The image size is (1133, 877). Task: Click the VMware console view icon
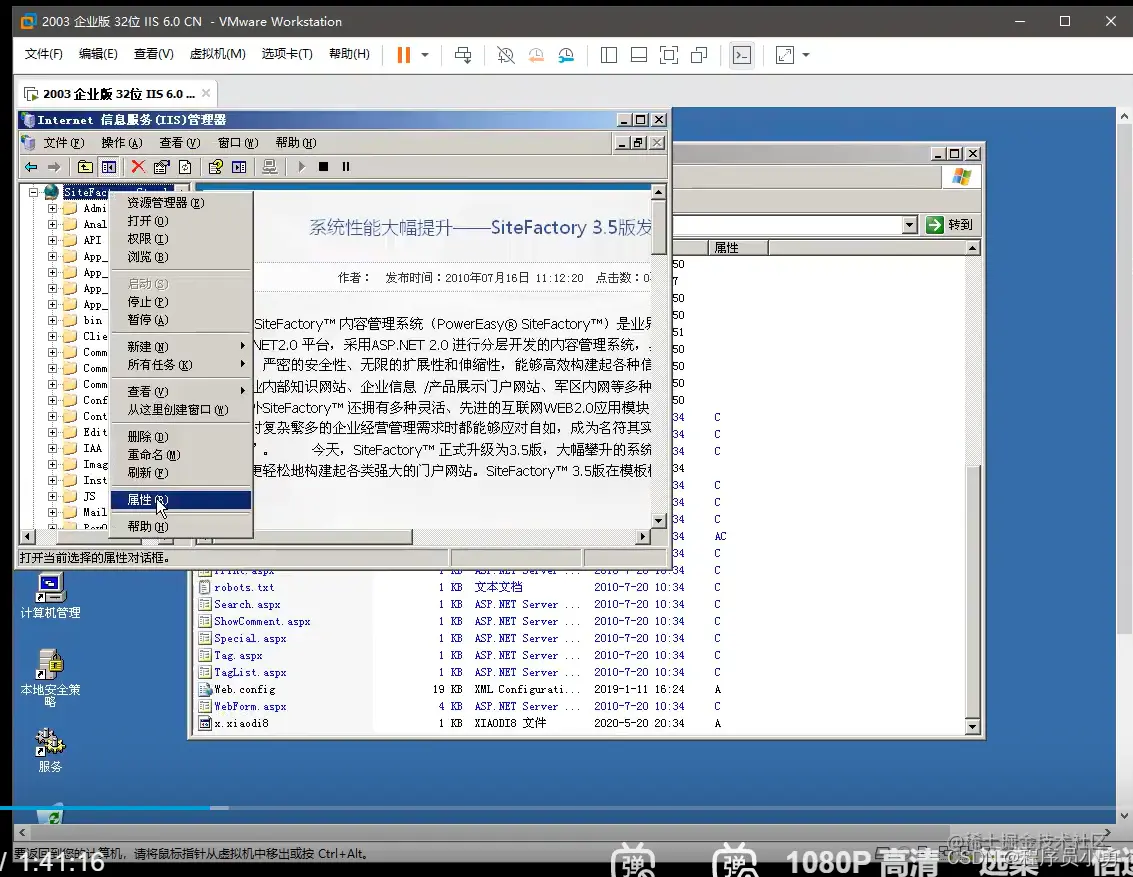click(x=742, y=55)
